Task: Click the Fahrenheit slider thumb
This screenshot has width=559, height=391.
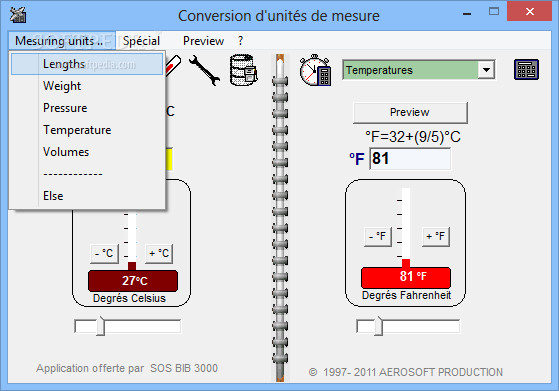Action: point(378,326)
